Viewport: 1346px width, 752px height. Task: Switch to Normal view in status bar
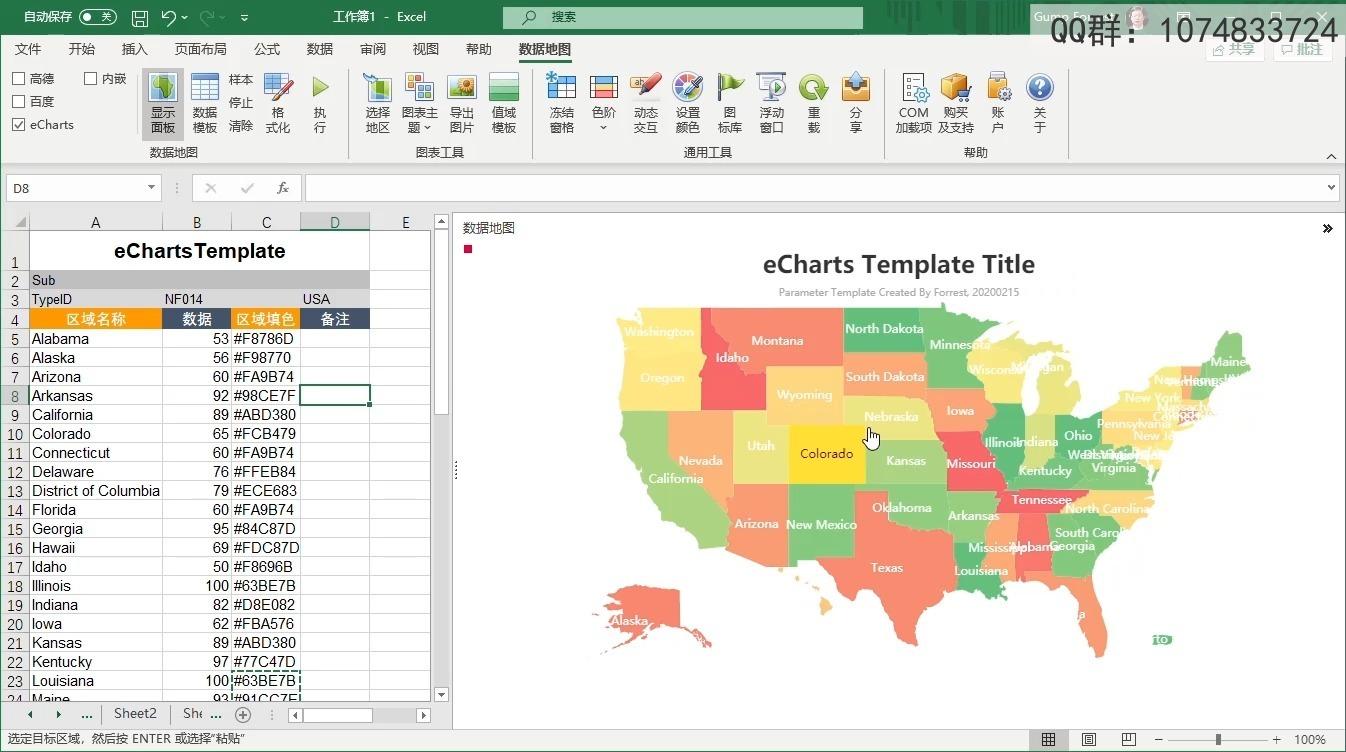click(1048, 740)
